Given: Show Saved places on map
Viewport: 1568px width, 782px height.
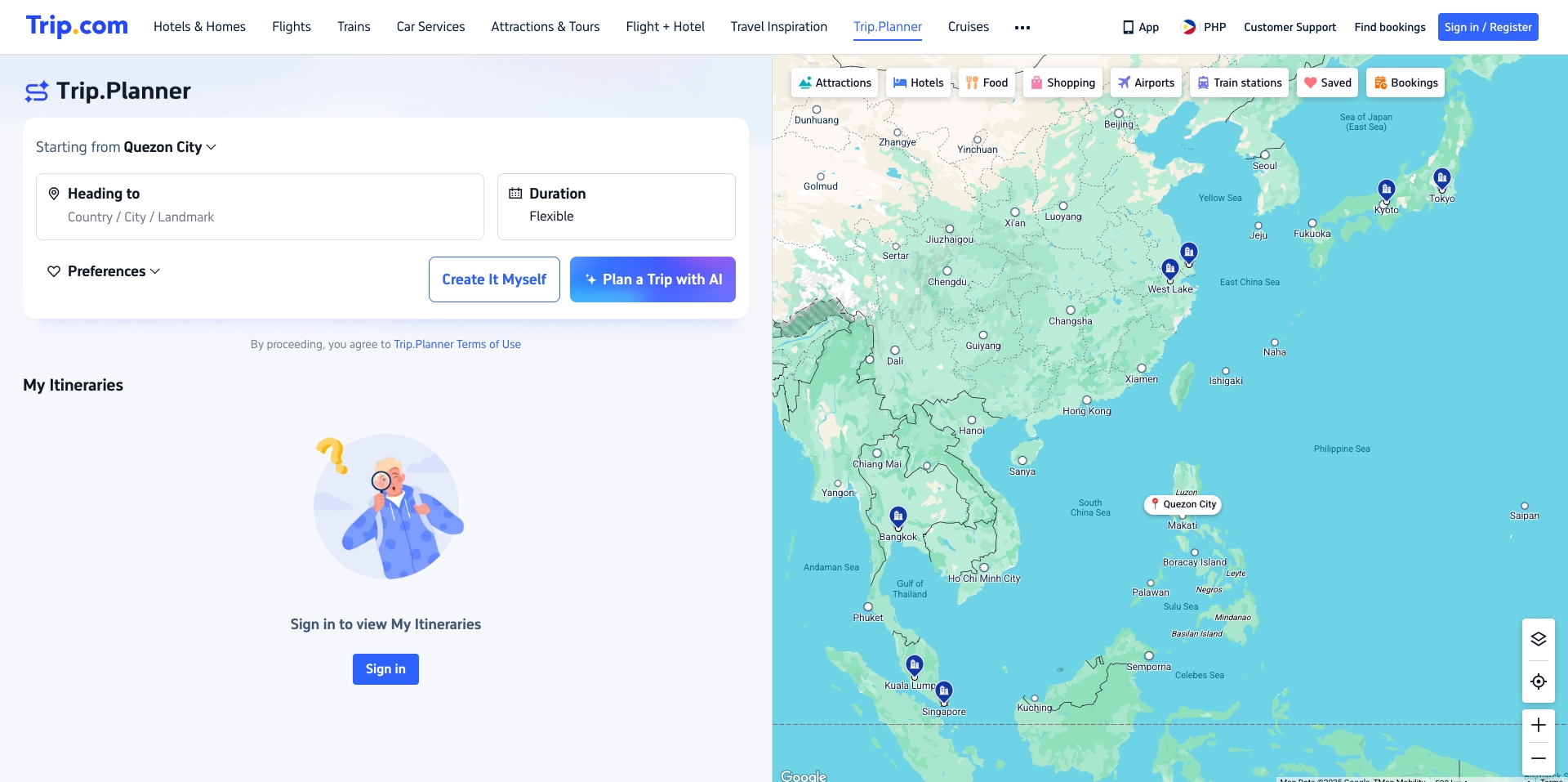Looking at the screenshot, I should coord(1327,83).
